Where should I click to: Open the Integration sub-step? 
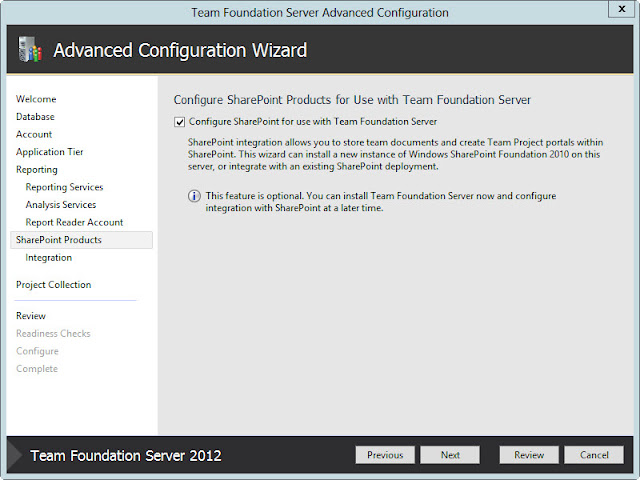click(48, 258)
